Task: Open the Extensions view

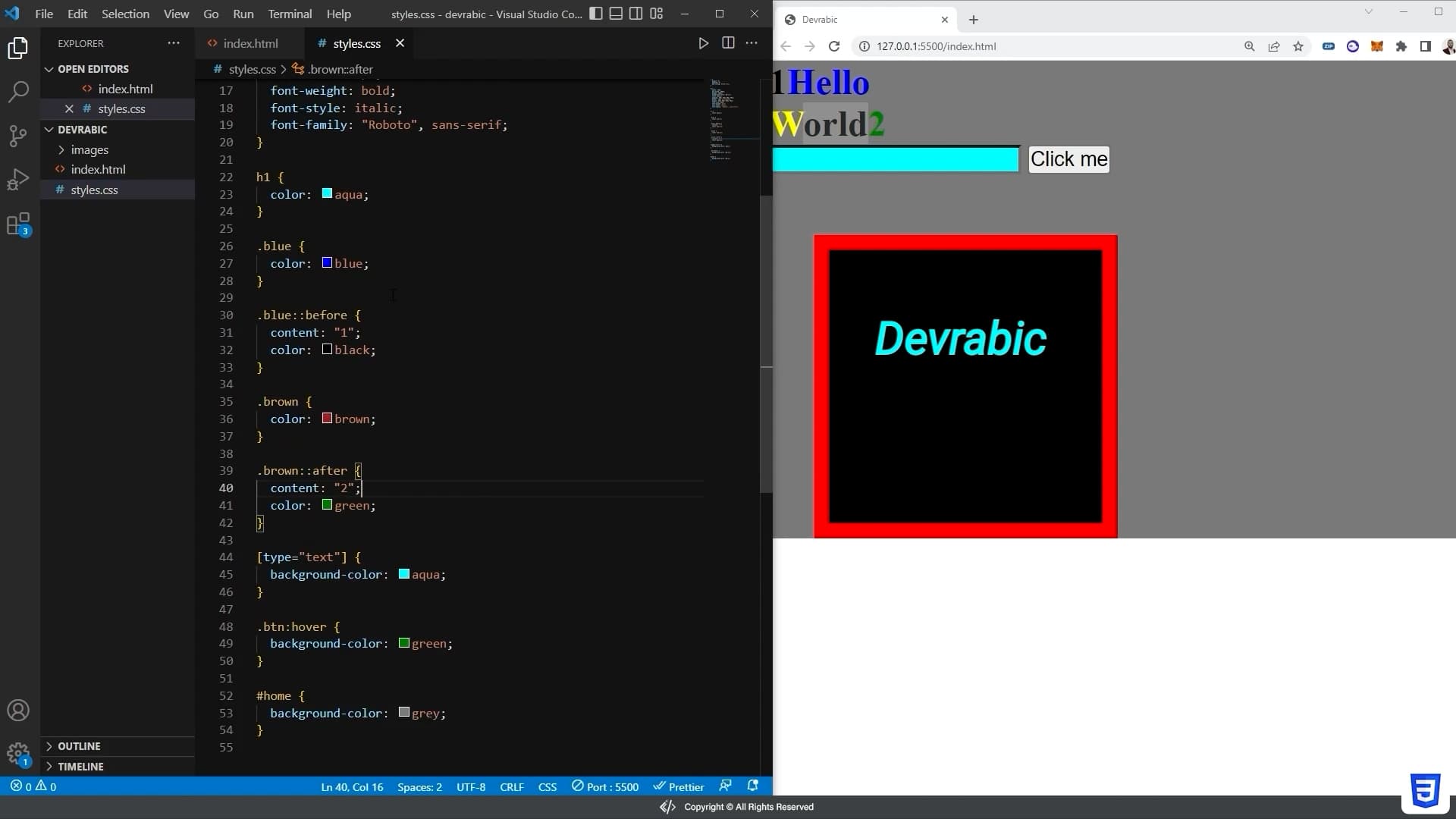Action: tap(18, 224)
